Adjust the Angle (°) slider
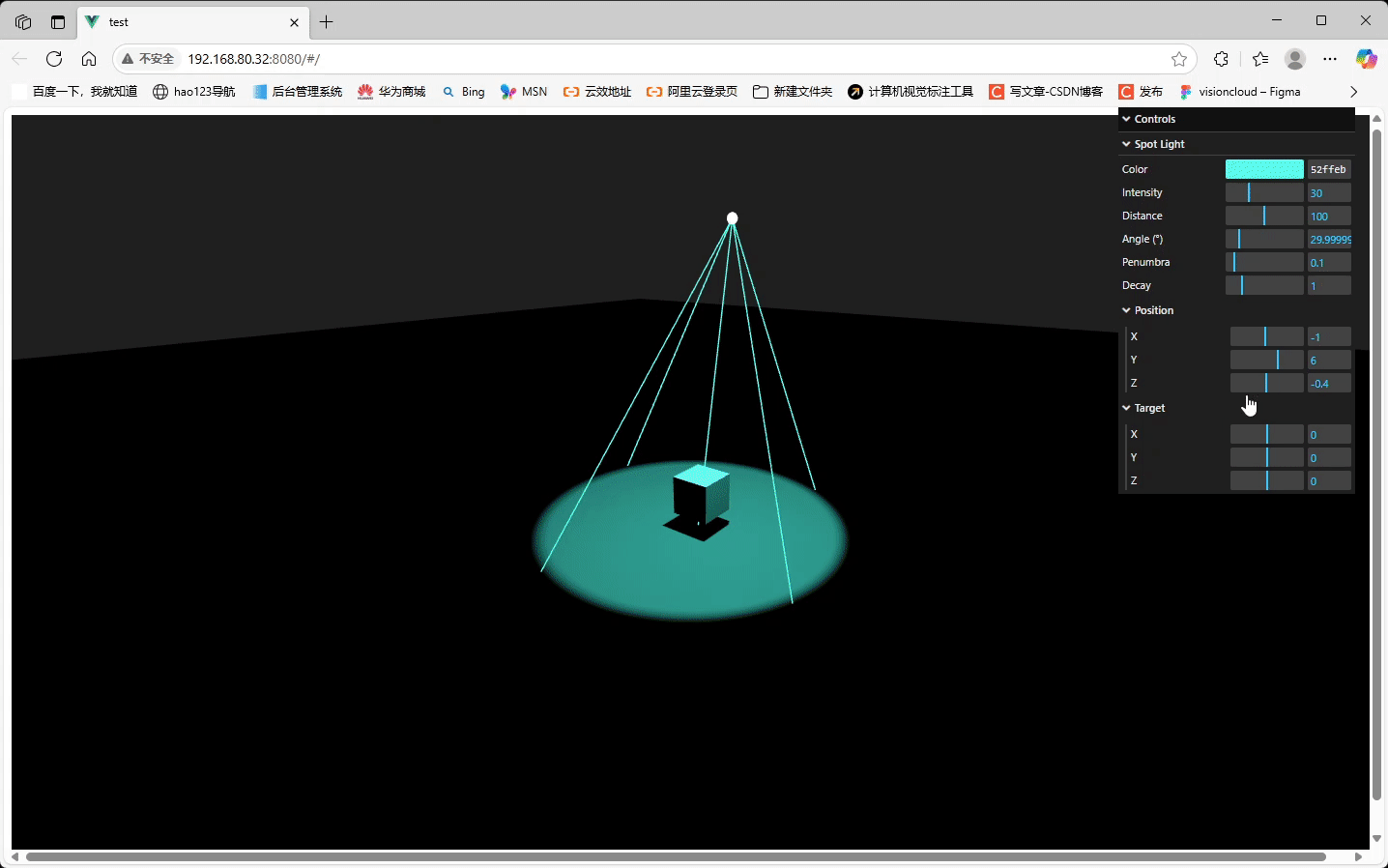Image resolution: width=1388 pixels, height=868 pixels. click(x=1264, y=239)
